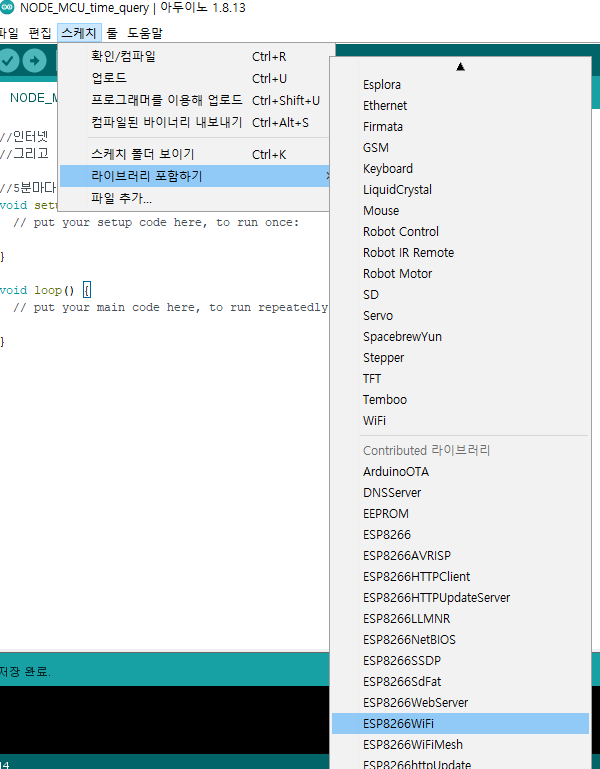This screenshot has height=769, width=600.
Task: Include the Keyboard library
Action: pos(460,169)
